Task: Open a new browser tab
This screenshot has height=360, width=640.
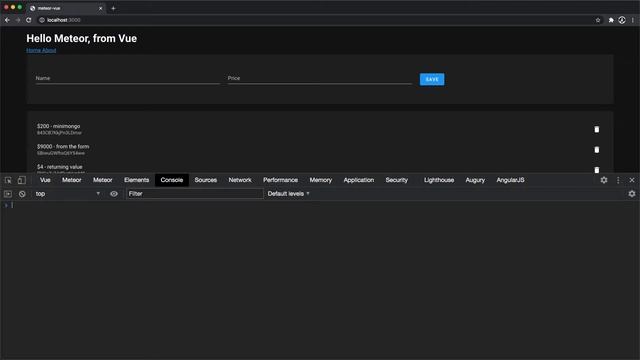Action: click(x=113, y=8)
